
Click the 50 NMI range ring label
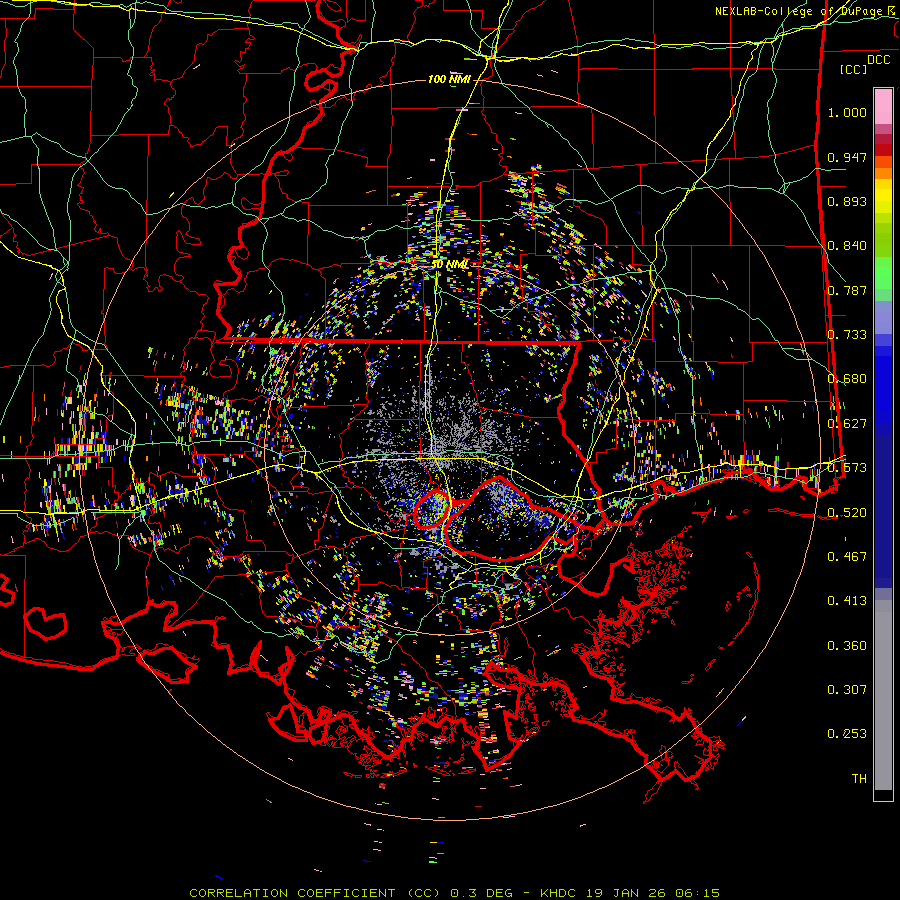(449, 264)
